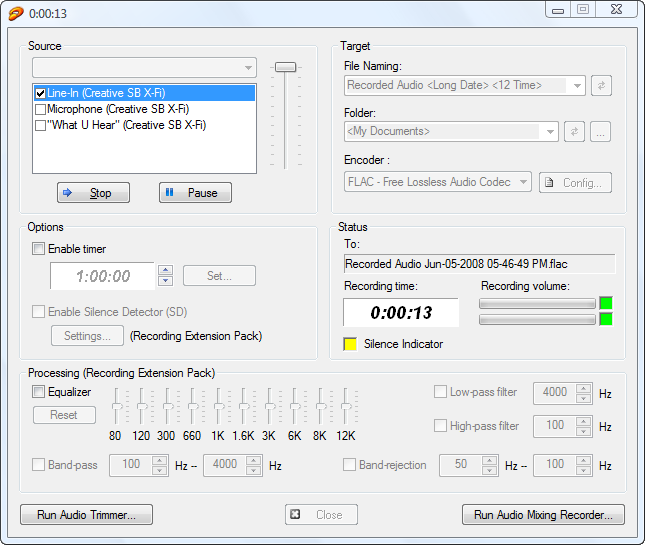Screen dimensions: 645x545
Task: Click the 120 Hz equalizer slider
Action: coord(142,406)
